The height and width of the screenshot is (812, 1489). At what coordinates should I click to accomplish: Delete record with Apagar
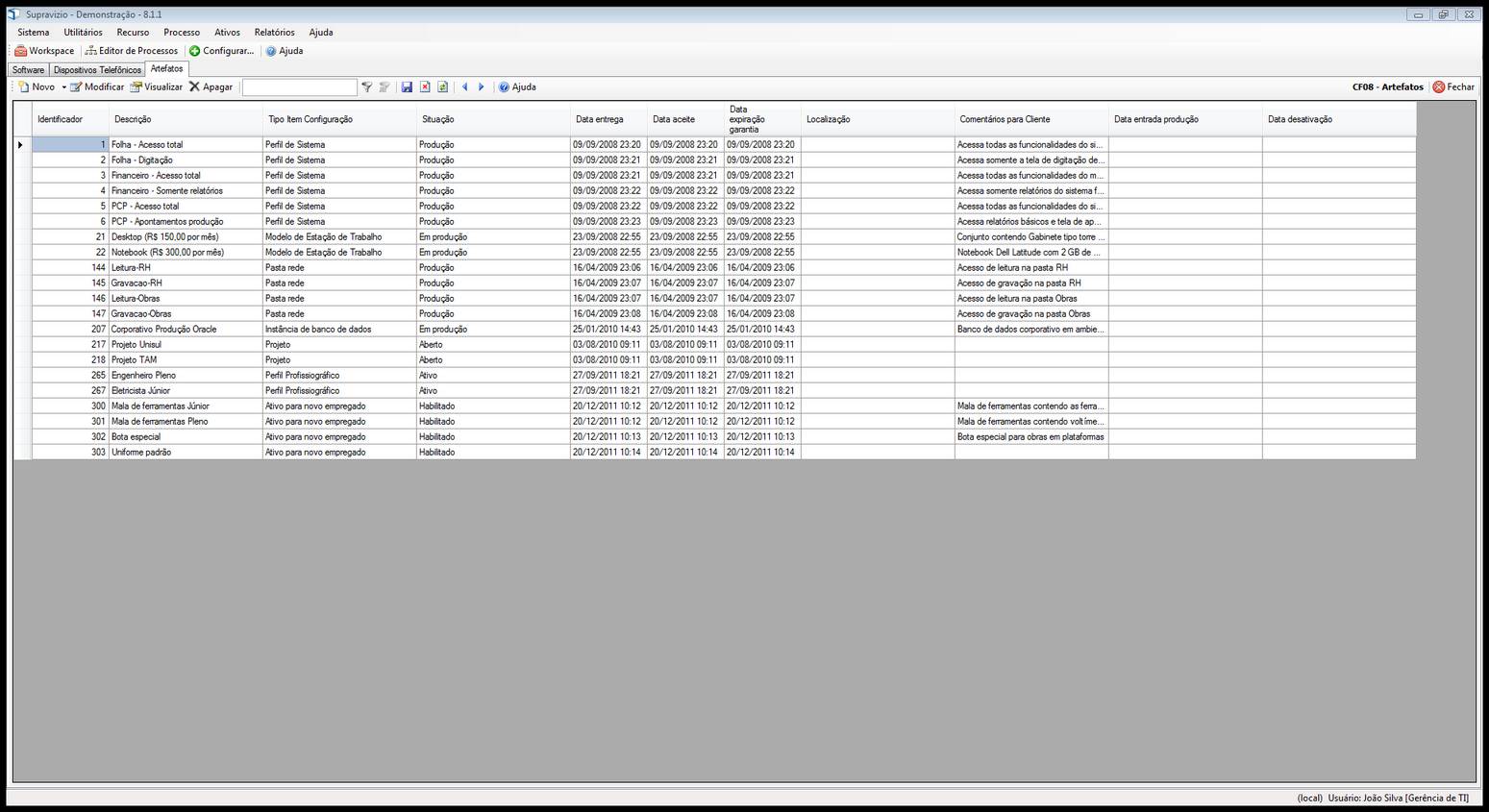(x=211, y=87)
